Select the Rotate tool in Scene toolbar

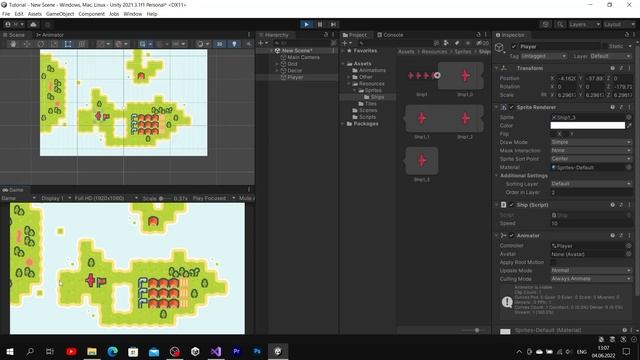tap(40, 44)
